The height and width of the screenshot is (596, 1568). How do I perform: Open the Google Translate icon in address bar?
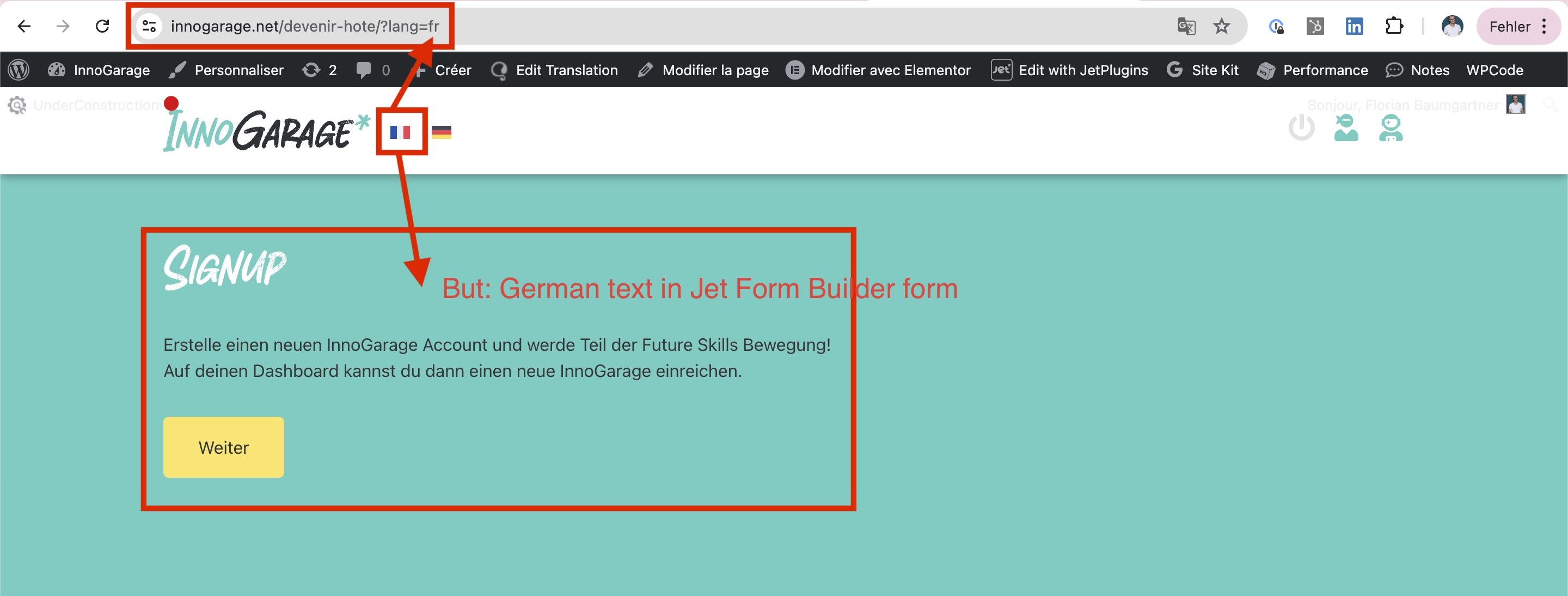[1186, 26]
